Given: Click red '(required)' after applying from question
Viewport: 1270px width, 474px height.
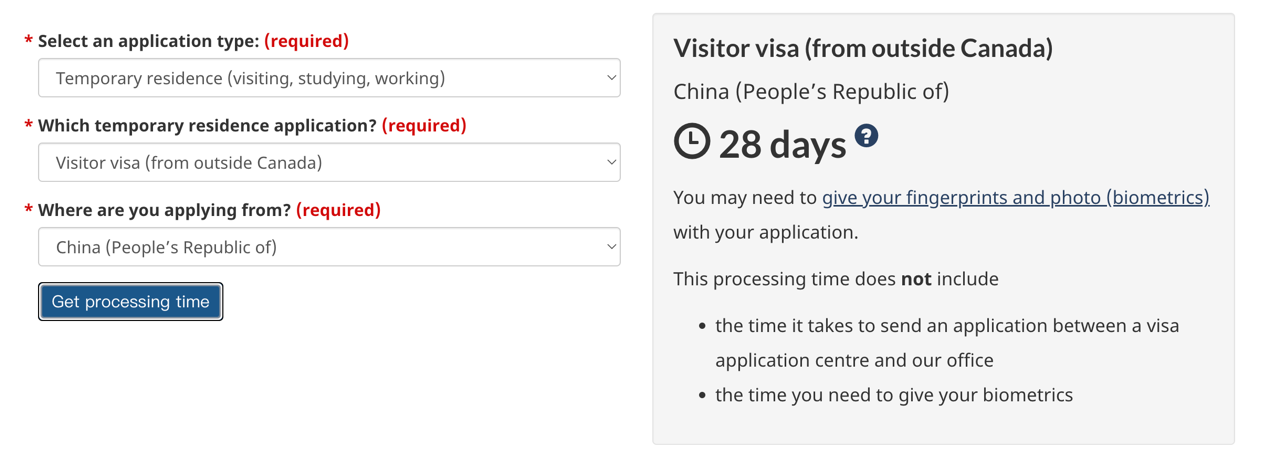Looking at the screenshot, I should pos(338,210).
